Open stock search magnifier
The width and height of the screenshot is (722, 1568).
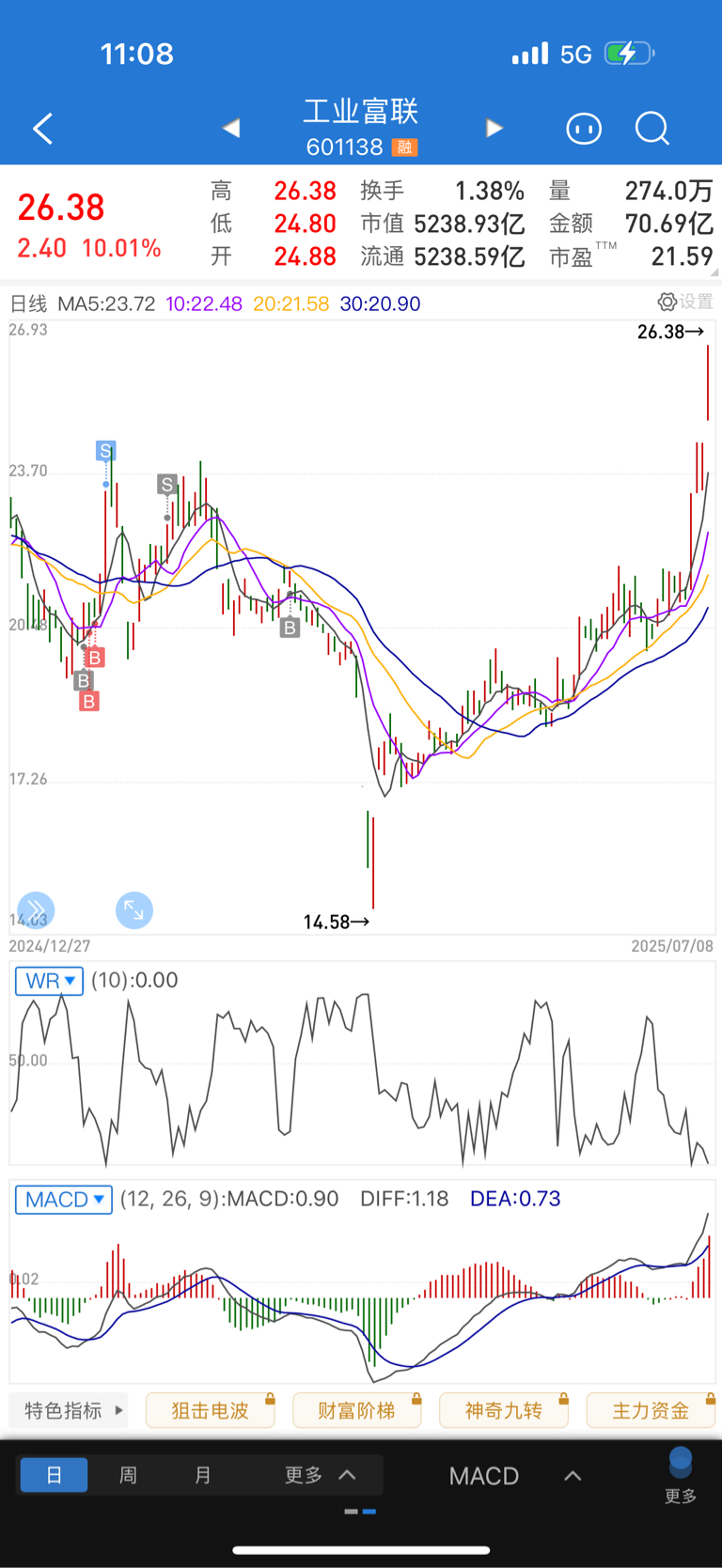651,128
